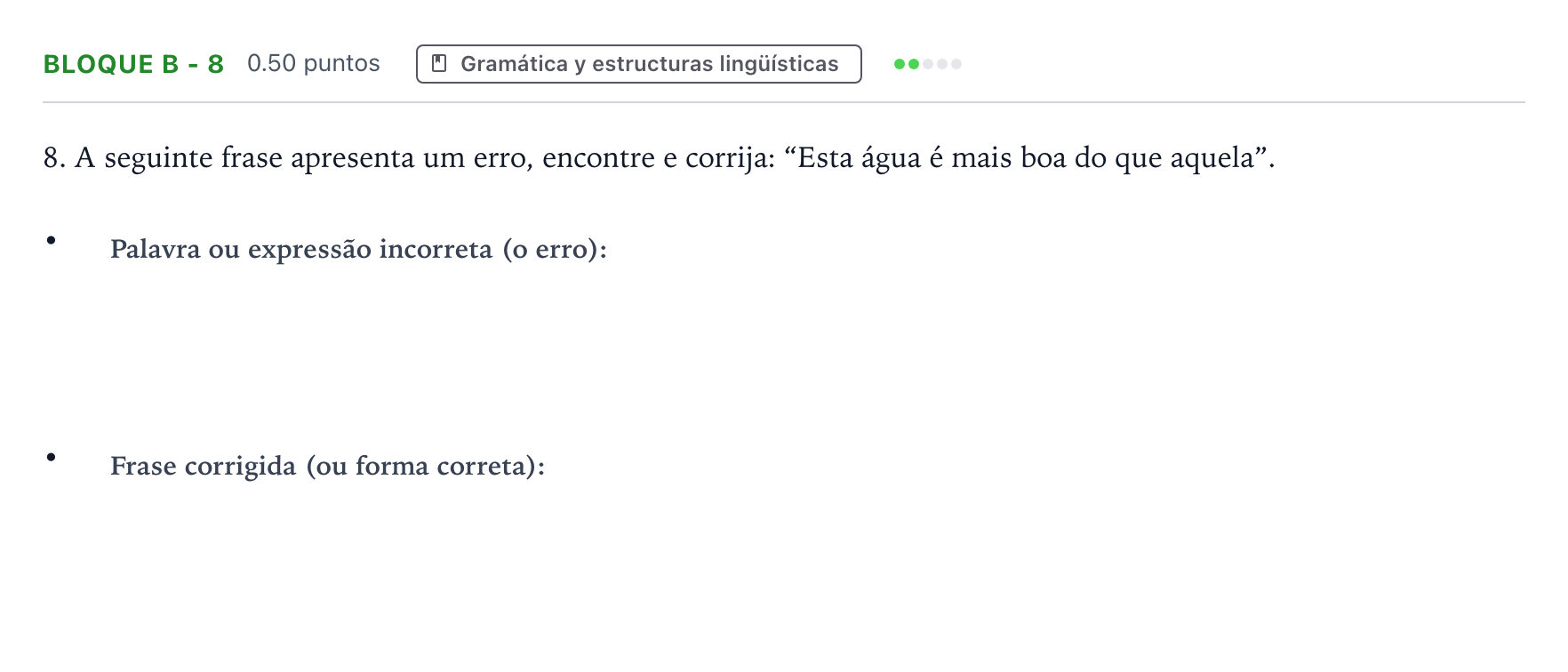The width and height of the screenshot is (1568, 672).
Task: Click the question number '8.' in the prompt
Action: 54,157
